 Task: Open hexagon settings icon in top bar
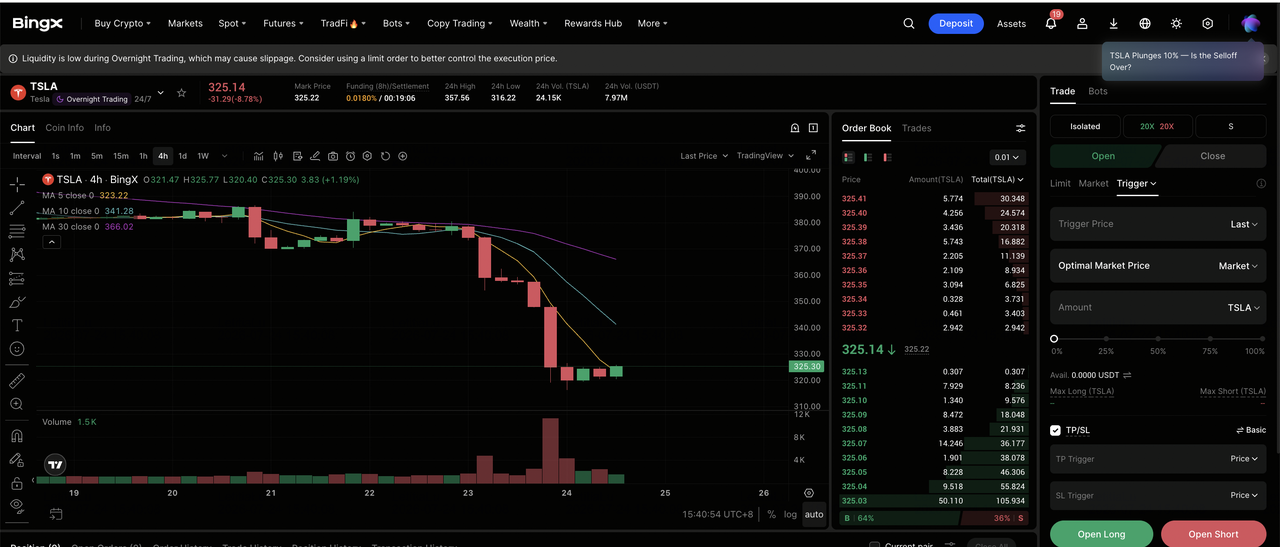coord(1208,23)
